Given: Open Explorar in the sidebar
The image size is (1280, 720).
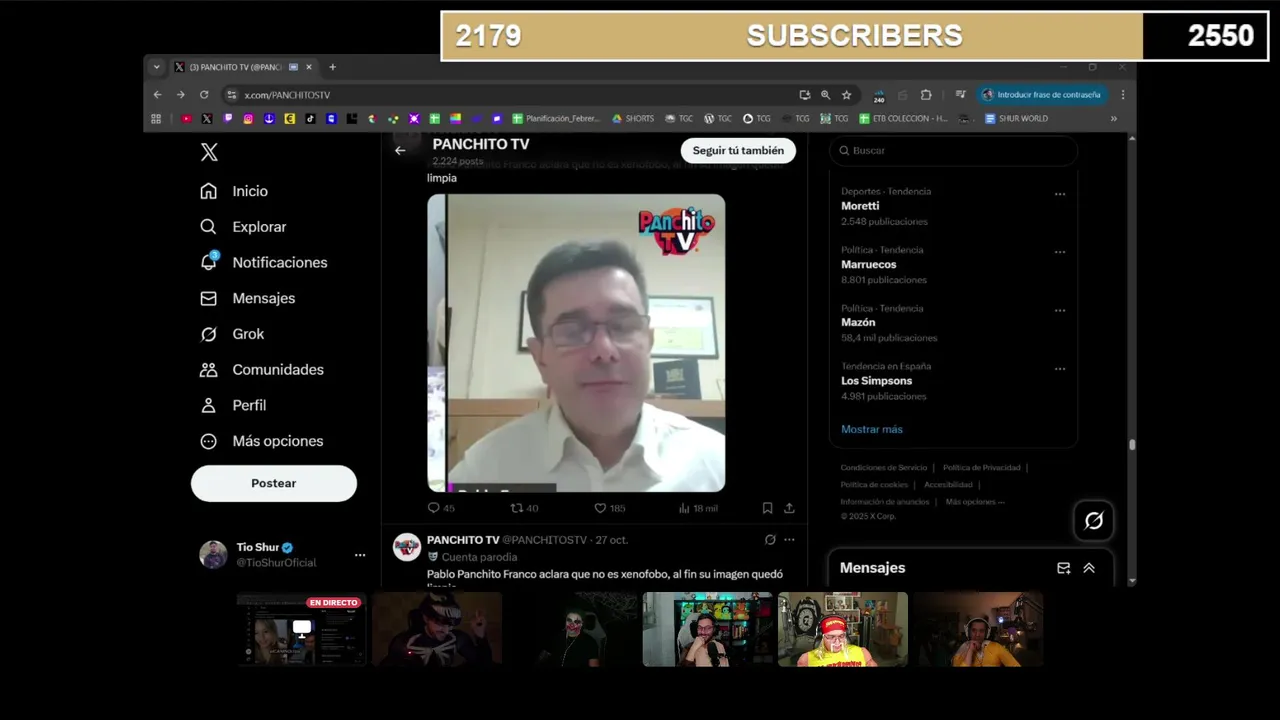Looking at the screenshot, I should 243,227.
